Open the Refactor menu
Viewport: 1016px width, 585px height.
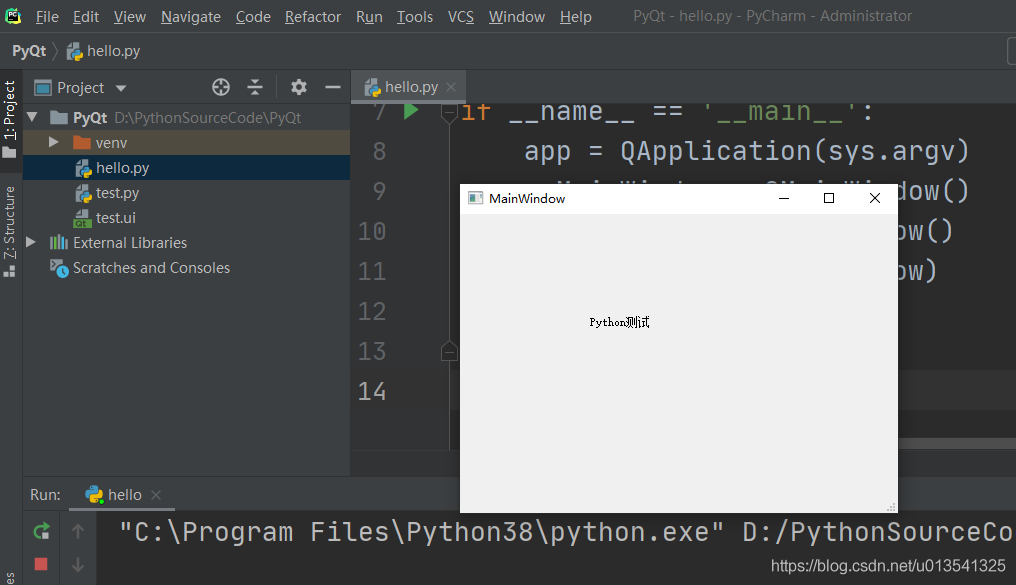pyautogui.click(x=312, y=17)
